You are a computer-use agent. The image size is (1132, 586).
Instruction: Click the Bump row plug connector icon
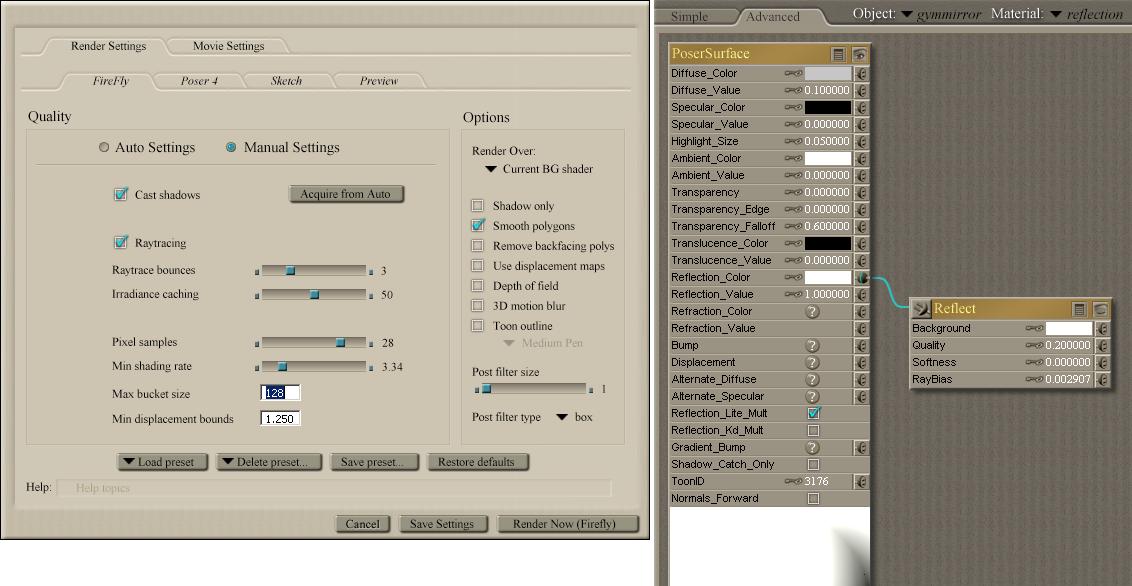[x=861, y=345]
